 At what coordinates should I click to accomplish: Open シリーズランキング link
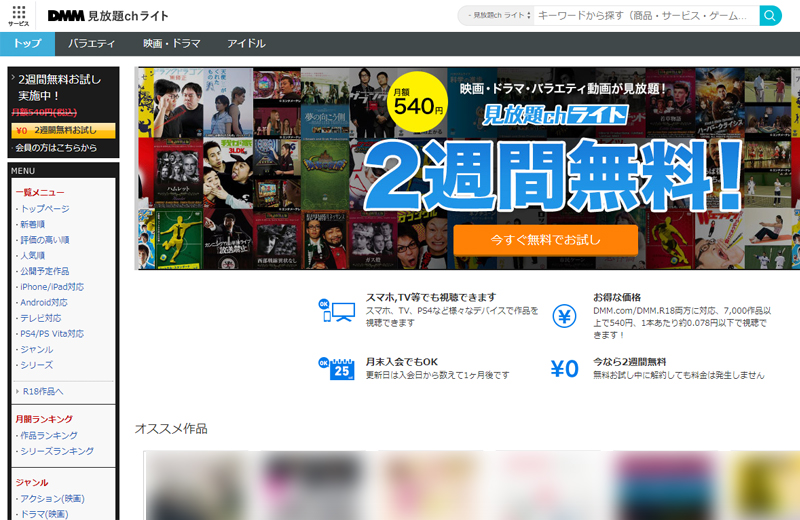(x=57, y=451)
